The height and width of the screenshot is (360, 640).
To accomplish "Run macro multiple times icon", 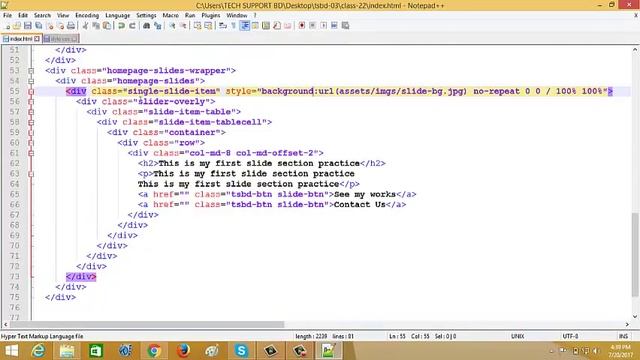I will coord(334,26).
